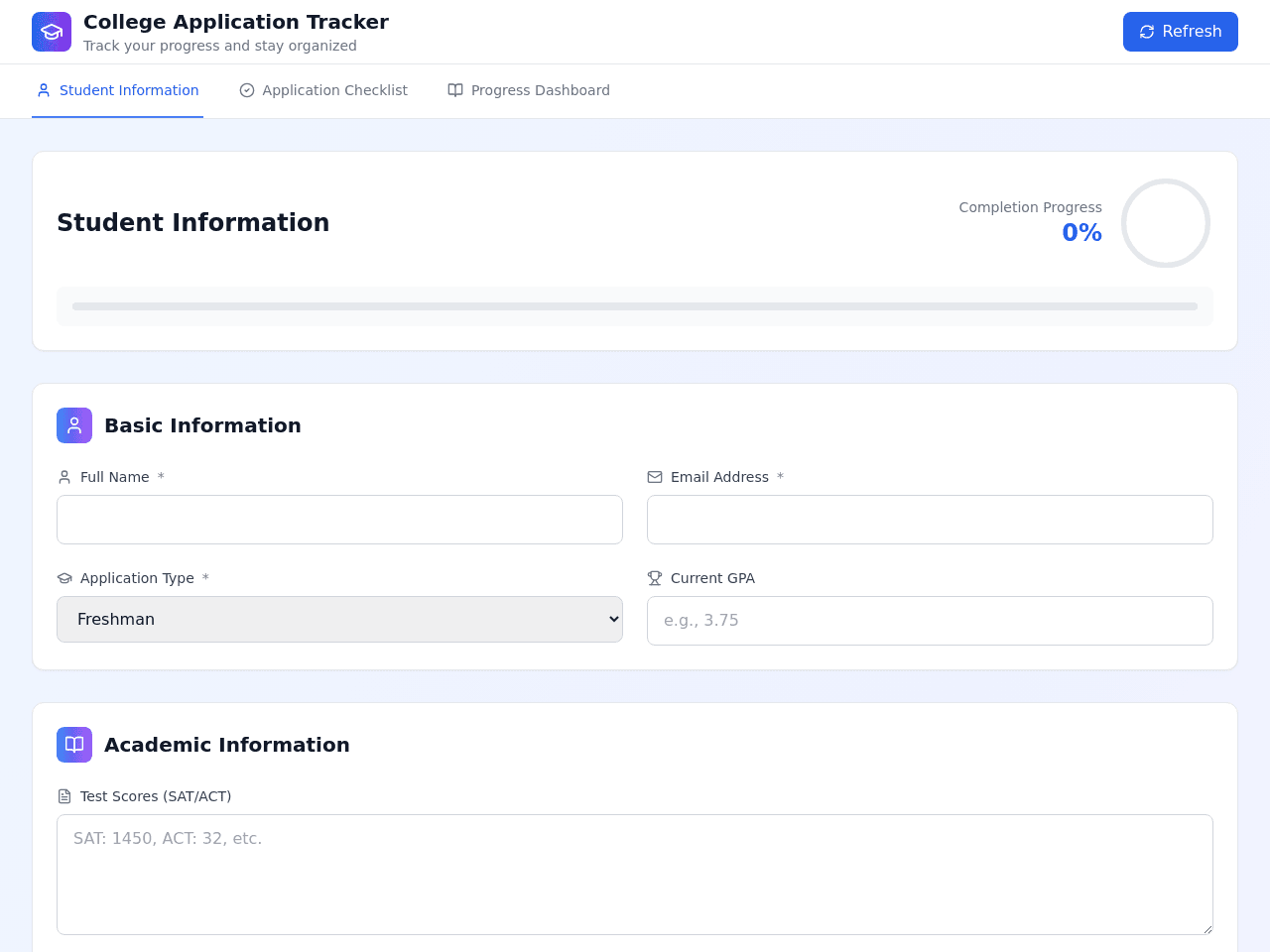Click the 'Track your progress and stay organized' subtitle

point(220,46)
